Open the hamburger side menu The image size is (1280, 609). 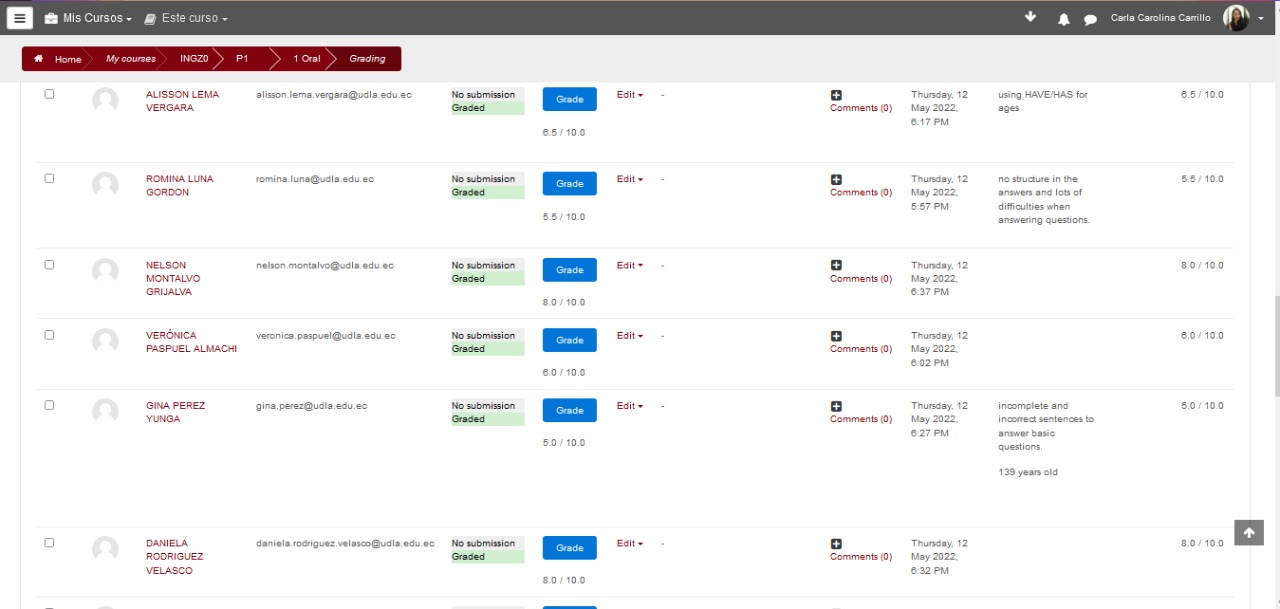click(20, 18)
